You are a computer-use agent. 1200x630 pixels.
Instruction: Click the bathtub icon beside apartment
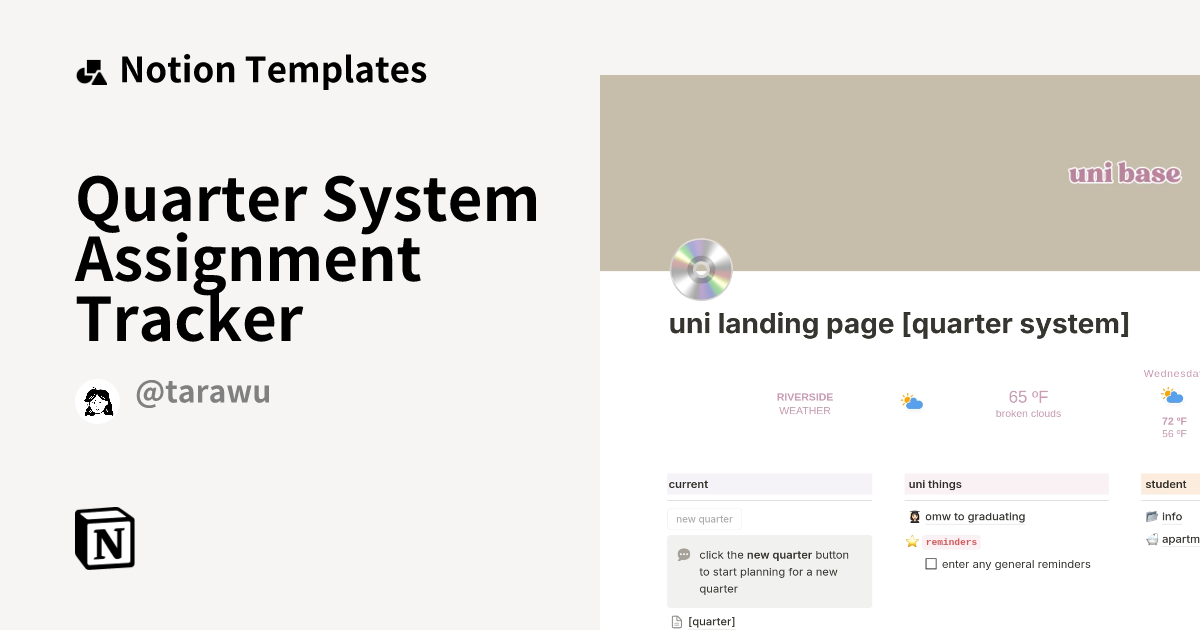(x=1152, y=539)
